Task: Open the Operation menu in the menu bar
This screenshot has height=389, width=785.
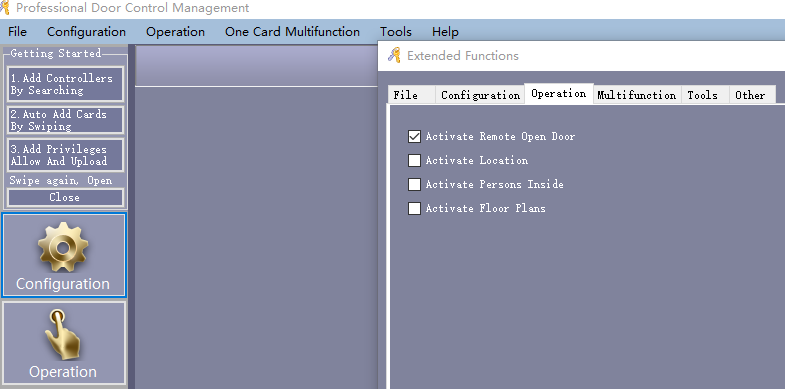Action: [x=175, y=32]
